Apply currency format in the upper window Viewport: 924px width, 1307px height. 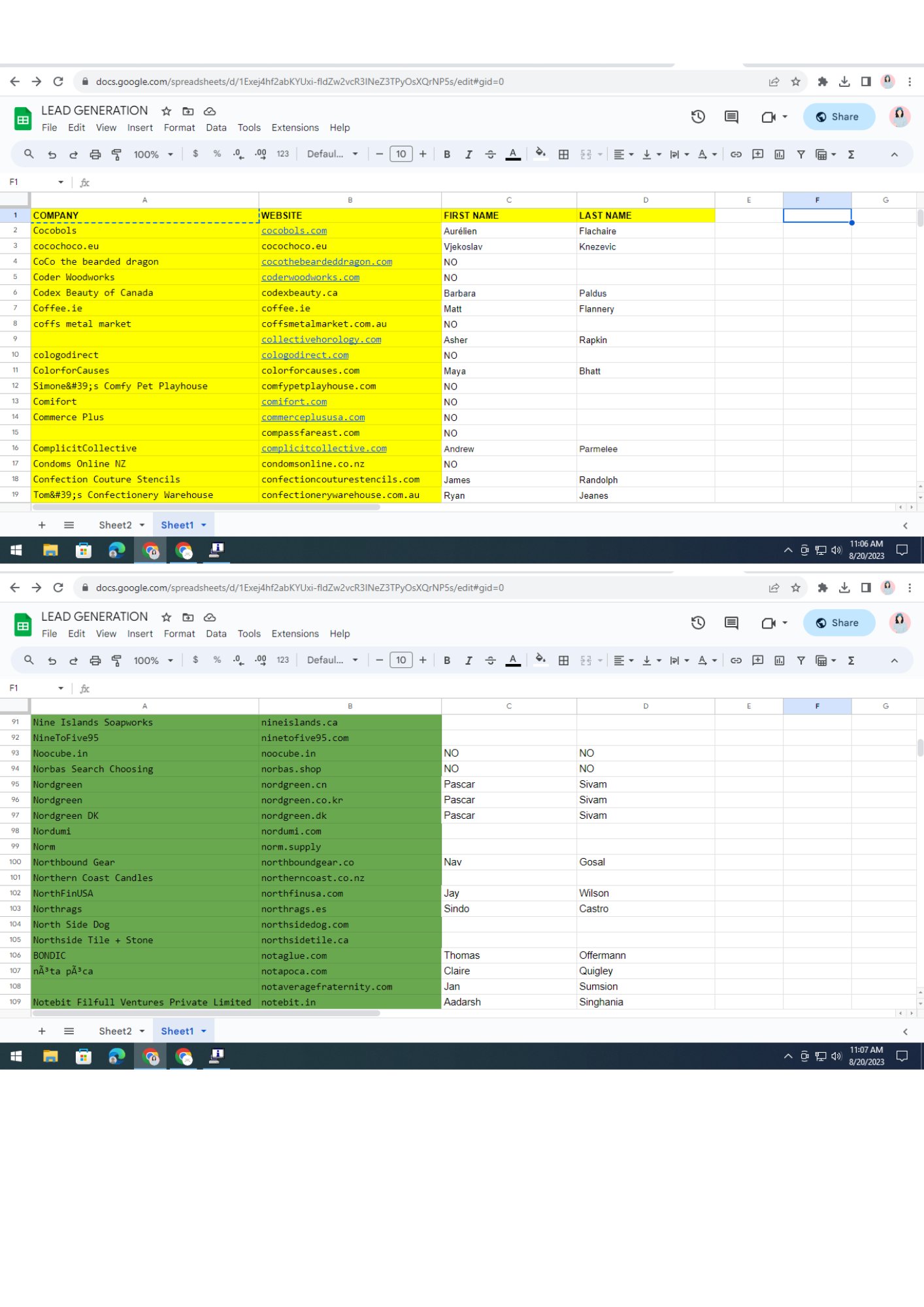(195, 154)
